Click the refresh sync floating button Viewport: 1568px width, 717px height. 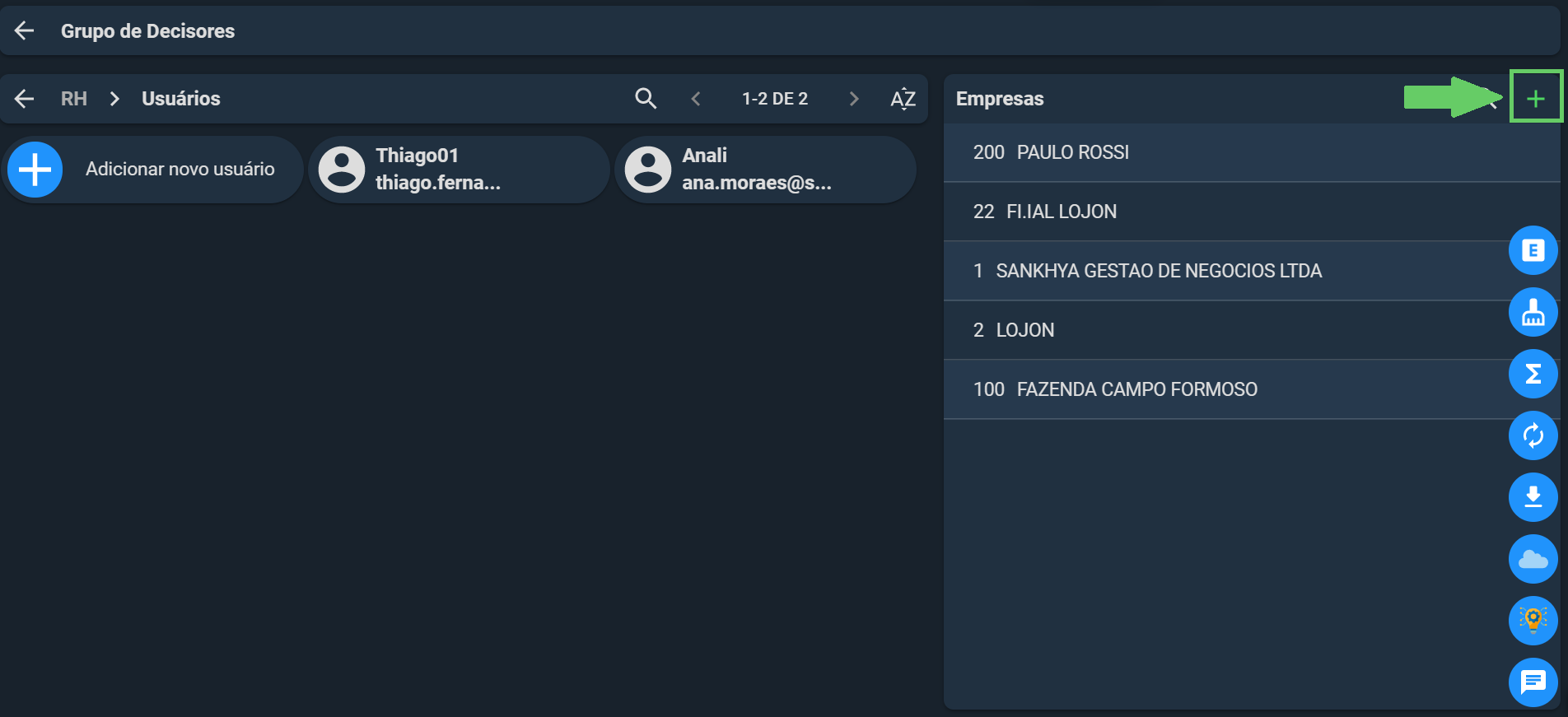pyautogui.click(x=1533, y=435)
